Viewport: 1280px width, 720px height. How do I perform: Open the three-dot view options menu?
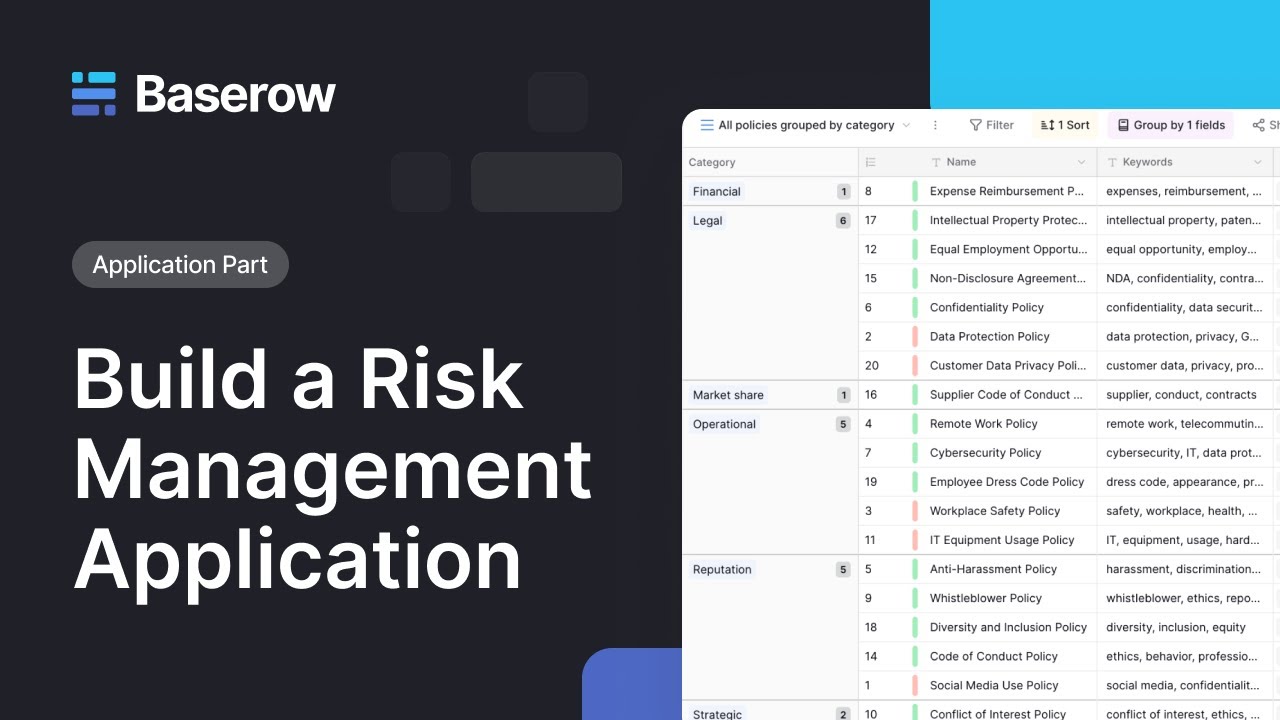935,125
